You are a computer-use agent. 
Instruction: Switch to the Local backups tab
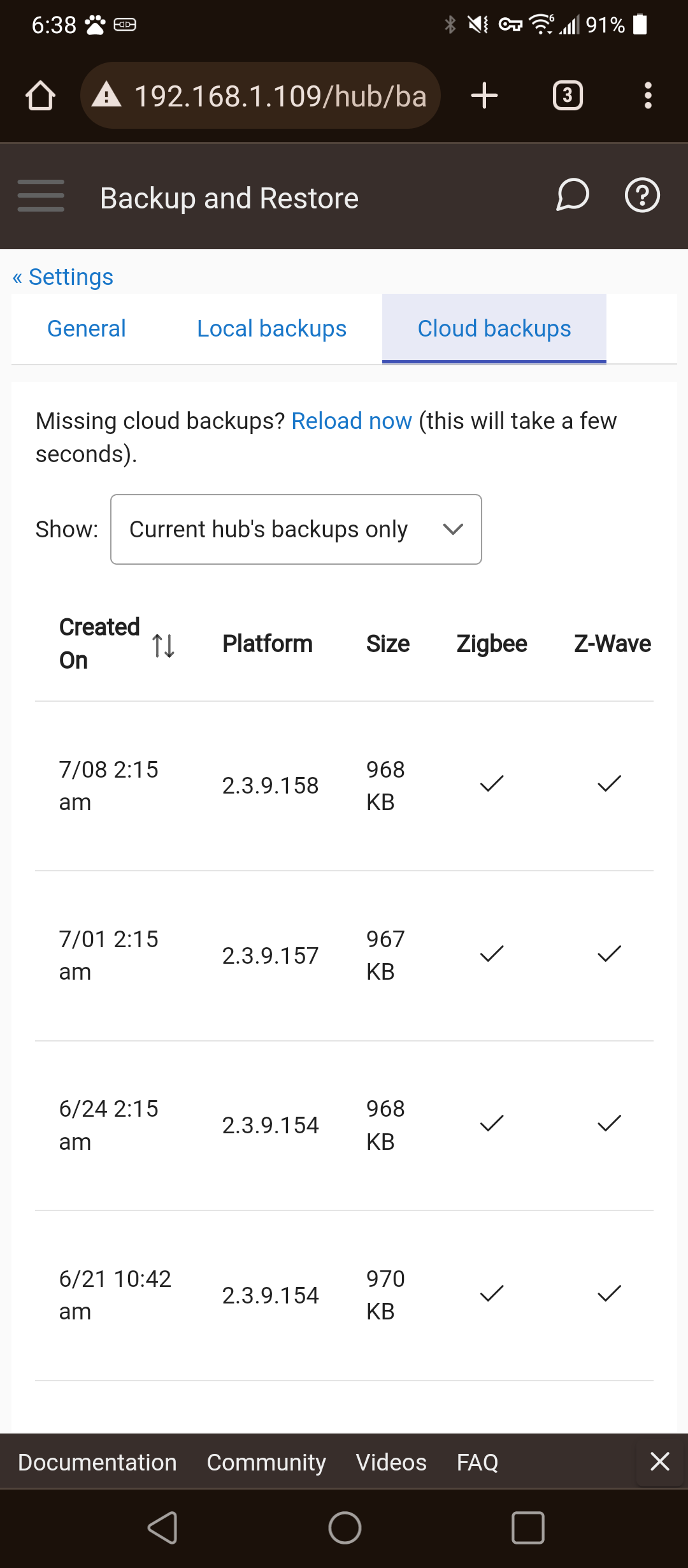click(271, 329)
